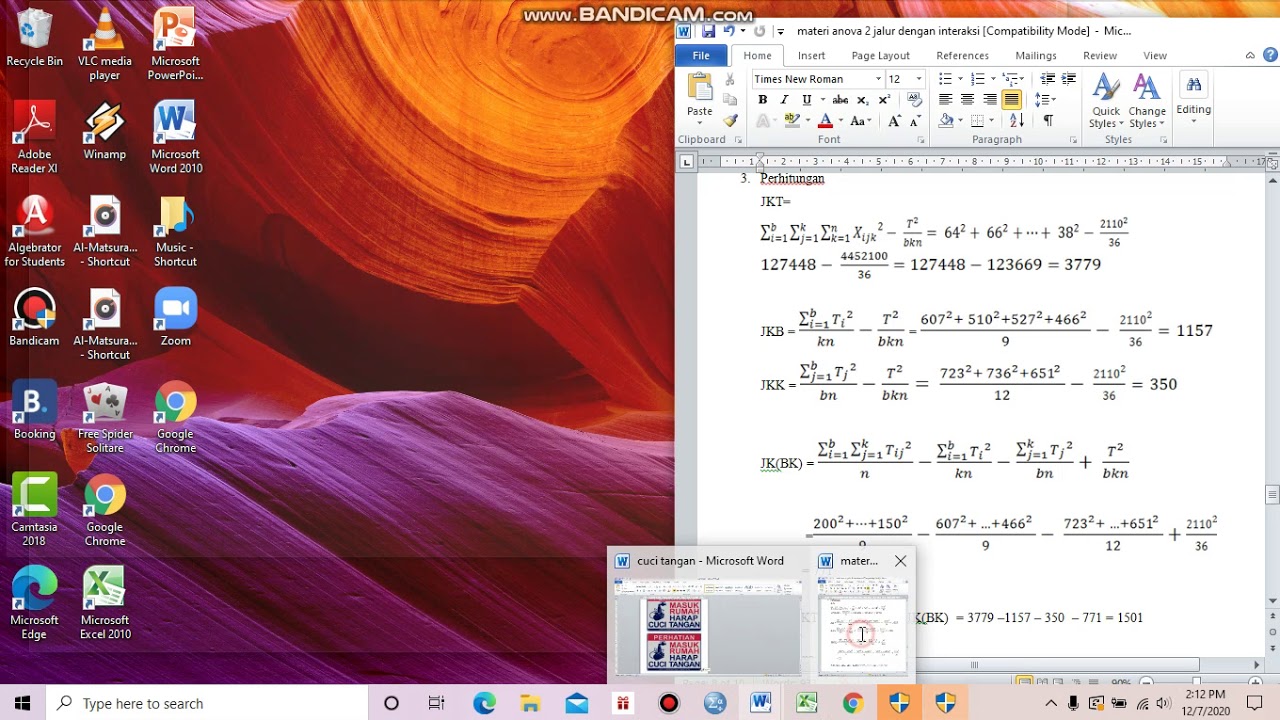Increase paragraph indent
Screen dimensions: 1280x720
(1068, 79)
